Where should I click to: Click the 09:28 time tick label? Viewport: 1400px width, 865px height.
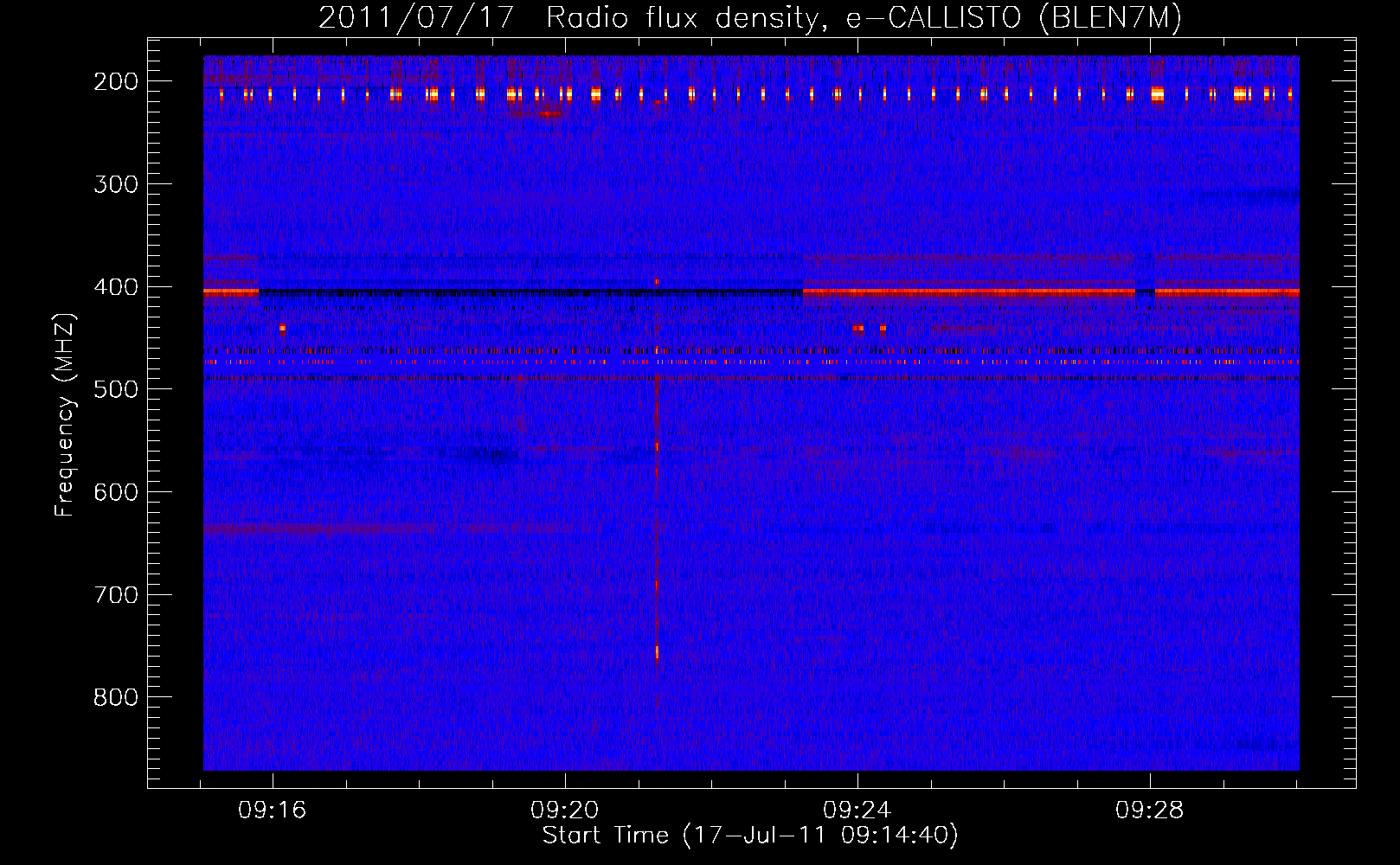(1150, 811)
